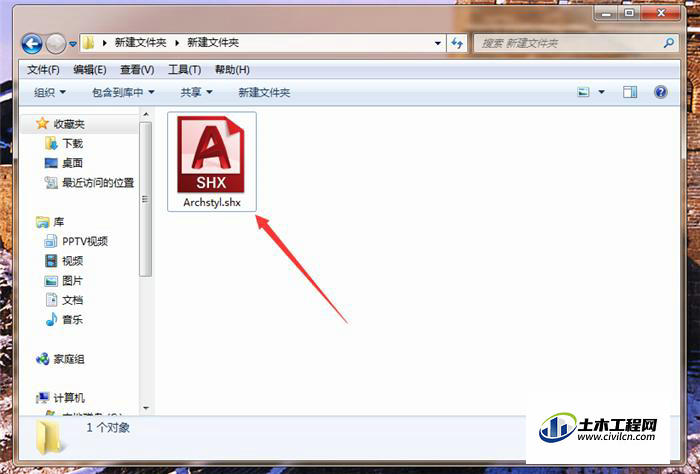Click the PPTV视频 icon

click(51, 241)
